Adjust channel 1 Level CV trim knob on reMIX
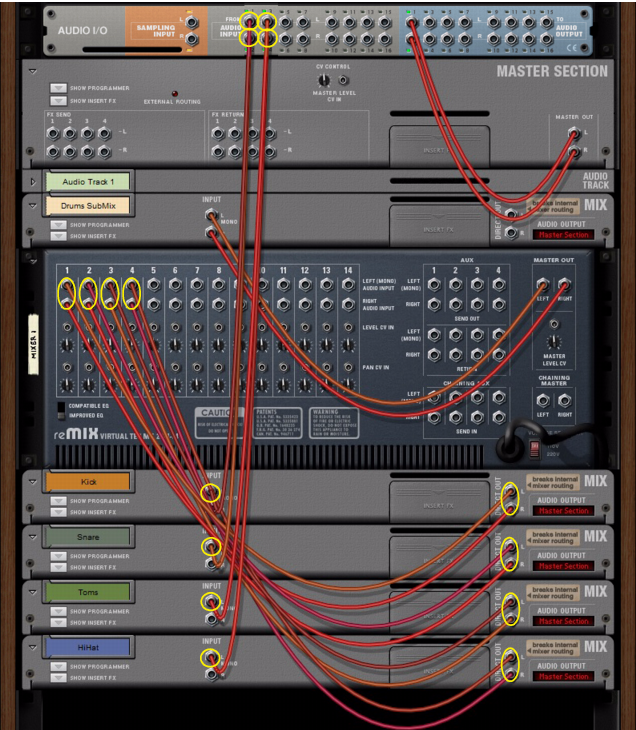636x730 pixels. [68, 345]
